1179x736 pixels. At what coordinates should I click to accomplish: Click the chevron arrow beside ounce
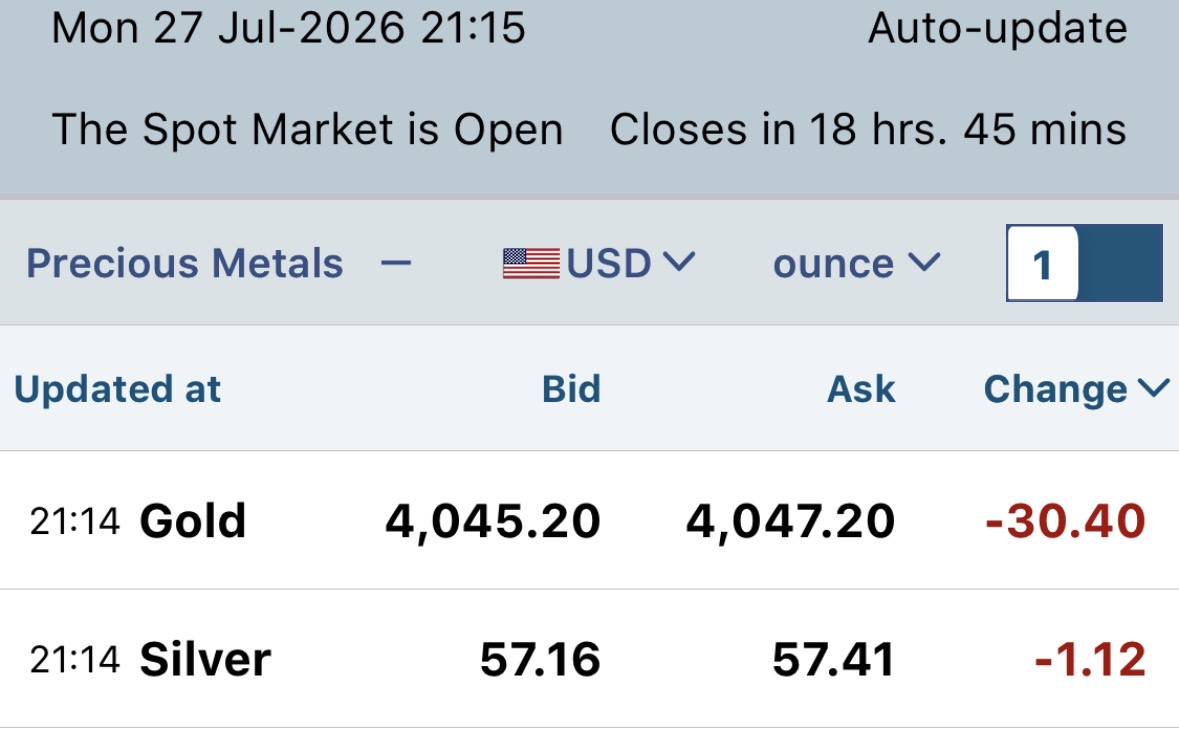(924, 262)
